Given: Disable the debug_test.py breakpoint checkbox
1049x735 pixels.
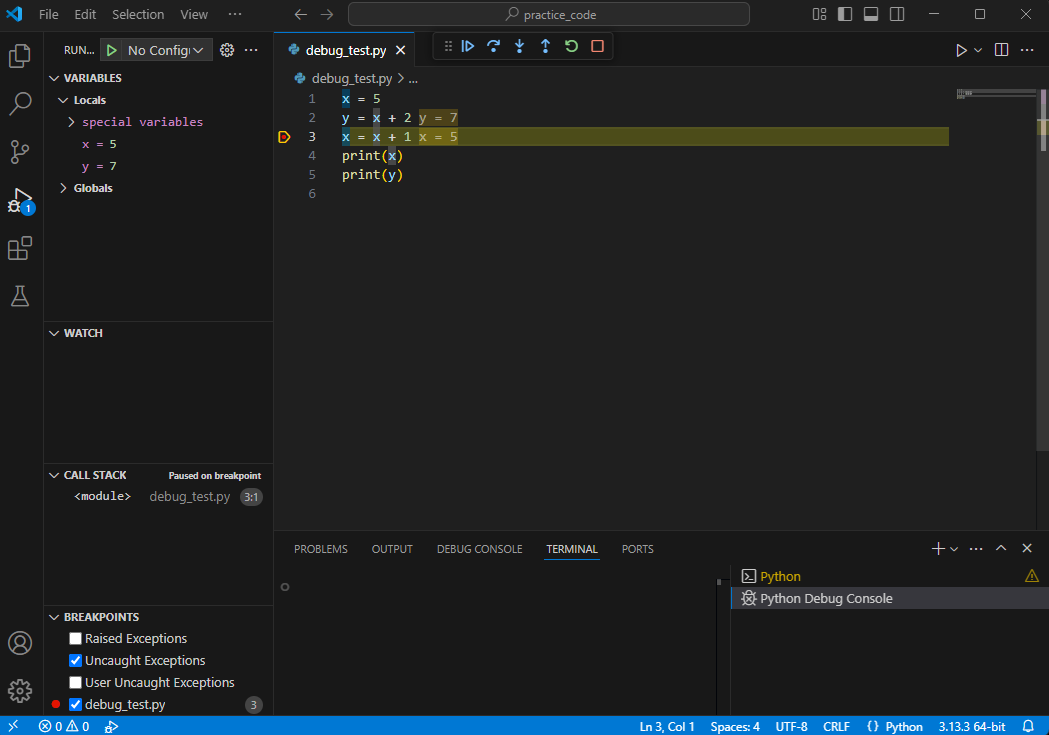Looking at the screenshot, I should pos(76,704).
